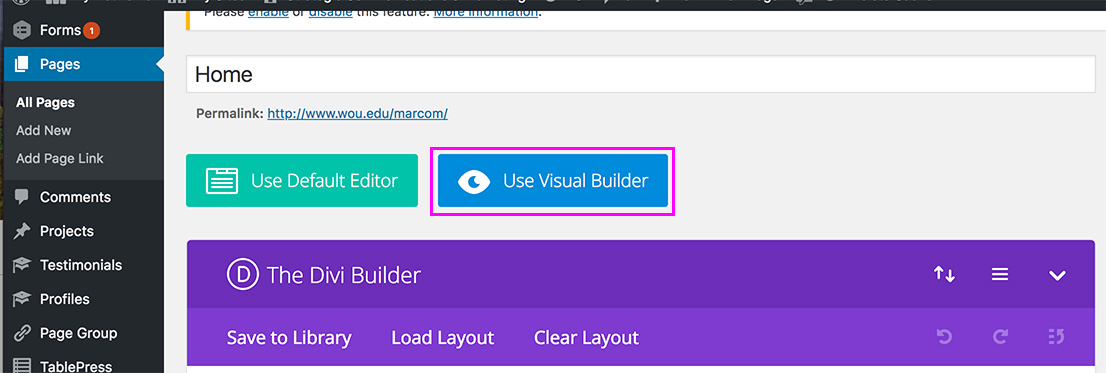Select All Pages submenu link

pyautogui.click(x=45, y=102)
